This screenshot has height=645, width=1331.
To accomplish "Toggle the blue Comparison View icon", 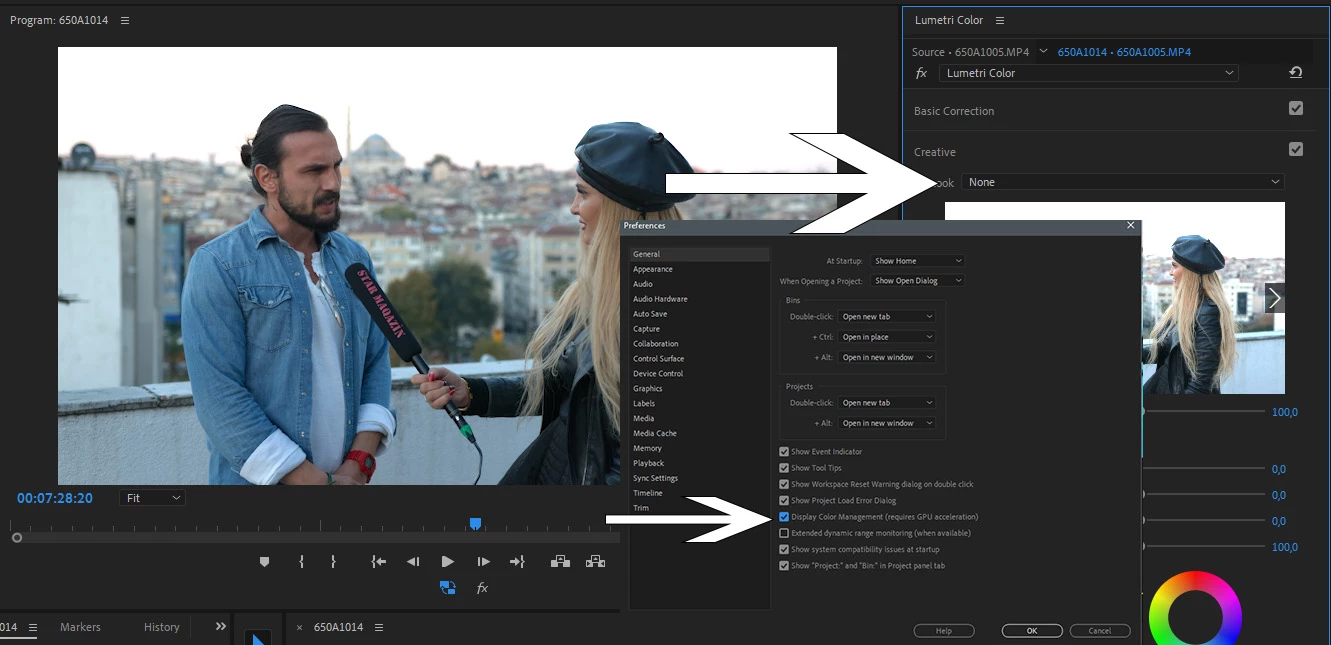I will tap(448, 588).
